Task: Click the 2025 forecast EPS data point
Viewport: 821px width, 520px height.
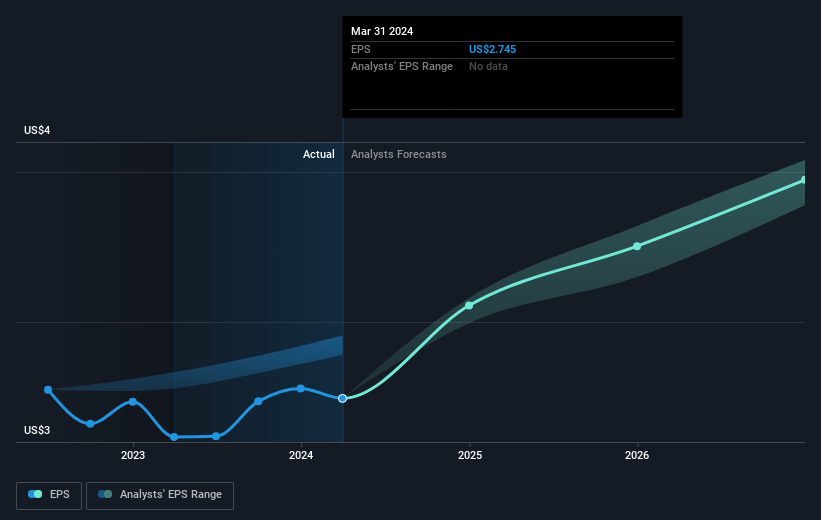Action: (x=469, y=305)
